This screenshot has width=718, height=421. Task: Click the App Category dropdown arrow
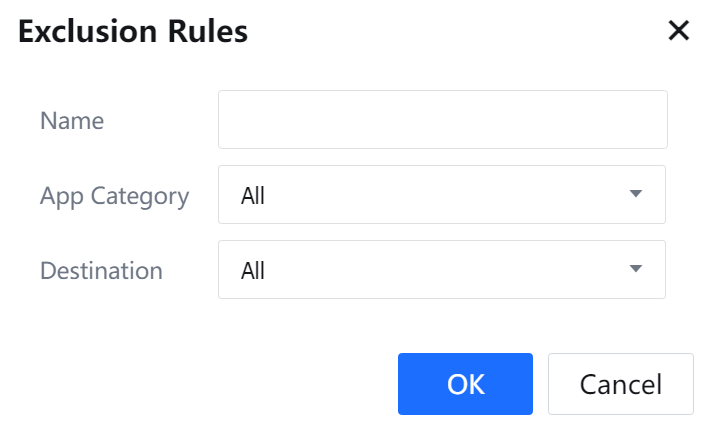click(635, 195)
